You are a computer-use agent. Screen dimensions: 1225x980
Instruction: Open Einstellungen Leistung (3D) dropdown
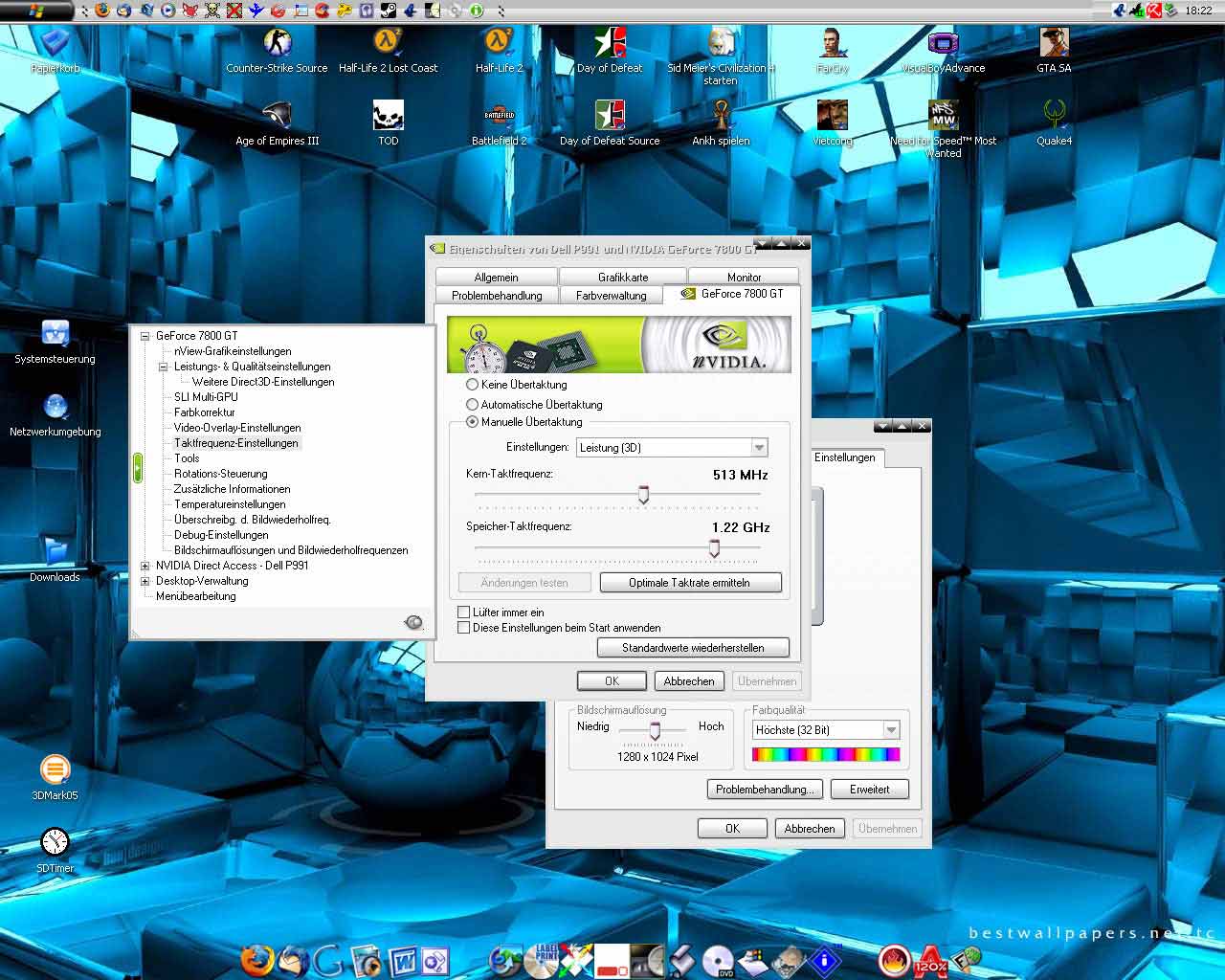(672, 447)
